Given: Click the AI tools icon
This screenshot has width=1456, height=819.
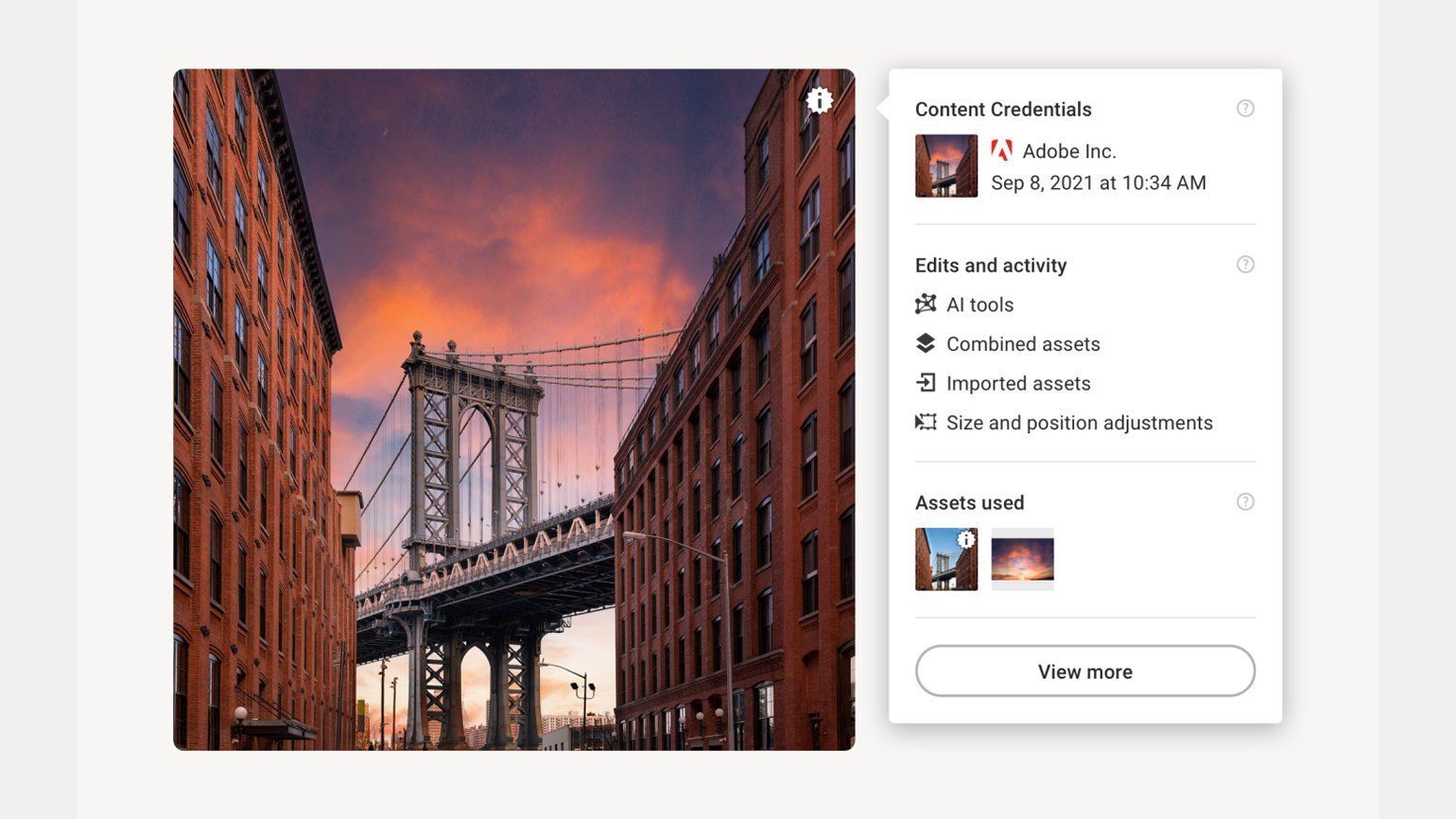Looking at the screenshot, I should click(x=926, y=304).
